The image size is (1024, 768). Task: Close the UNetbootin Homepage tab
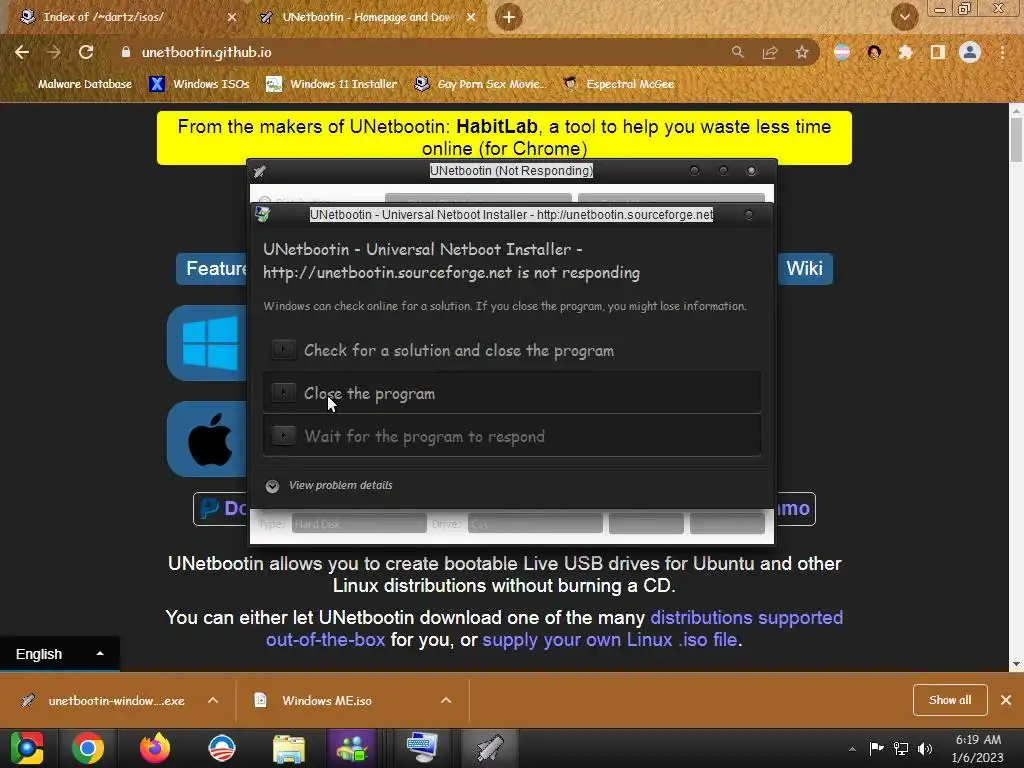[471, 18]
